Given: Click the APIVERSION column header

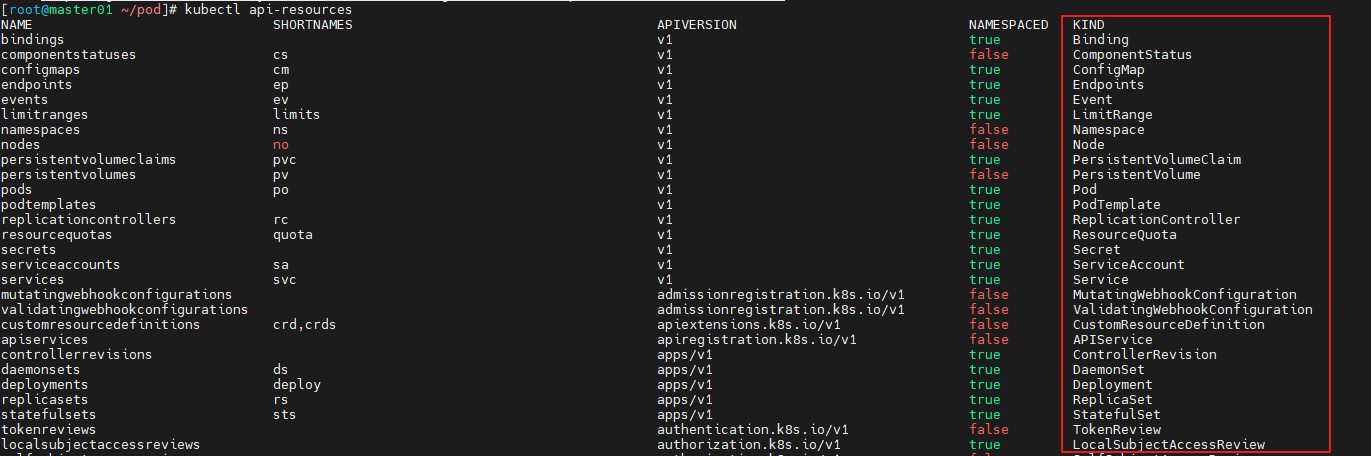Looking at the screenshot, I should point(697,25).
